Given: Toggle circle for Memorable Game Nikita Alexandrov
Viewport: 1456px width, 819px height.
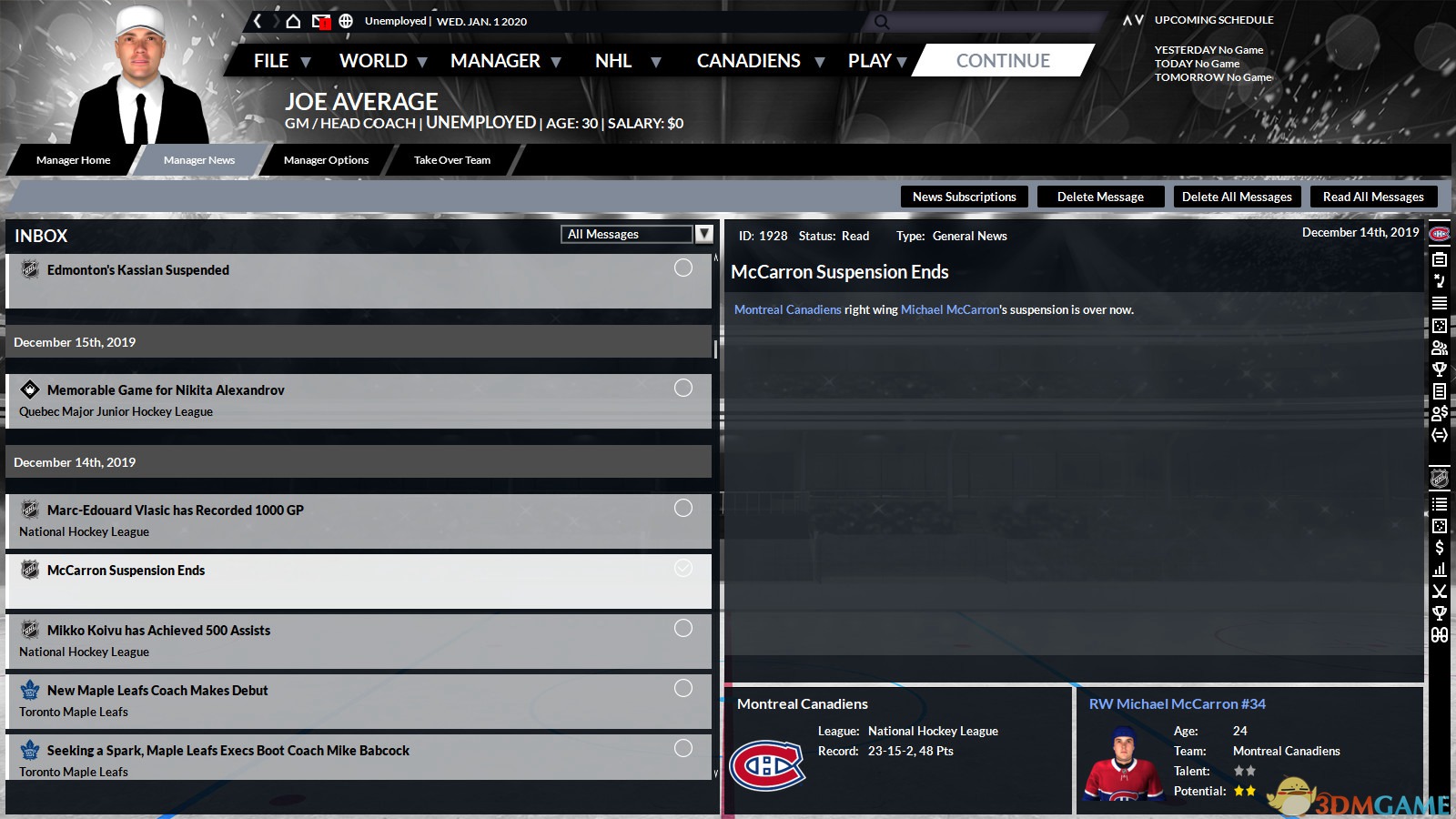Looking at the screenshot, I should pos(683,388).
